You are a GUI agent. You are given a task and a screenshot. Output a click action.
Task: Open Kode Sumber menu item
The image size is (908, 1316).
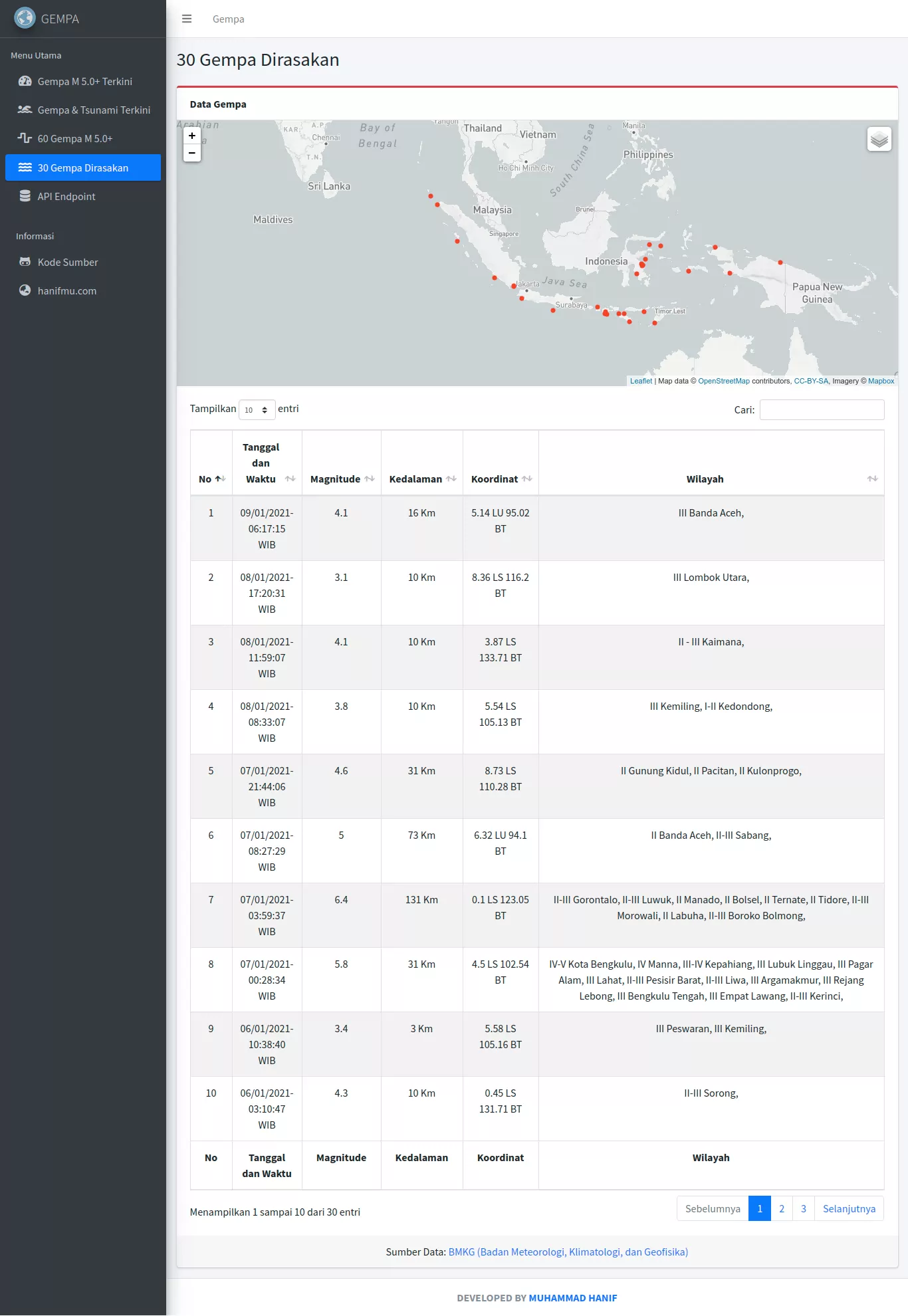(83, 262)
